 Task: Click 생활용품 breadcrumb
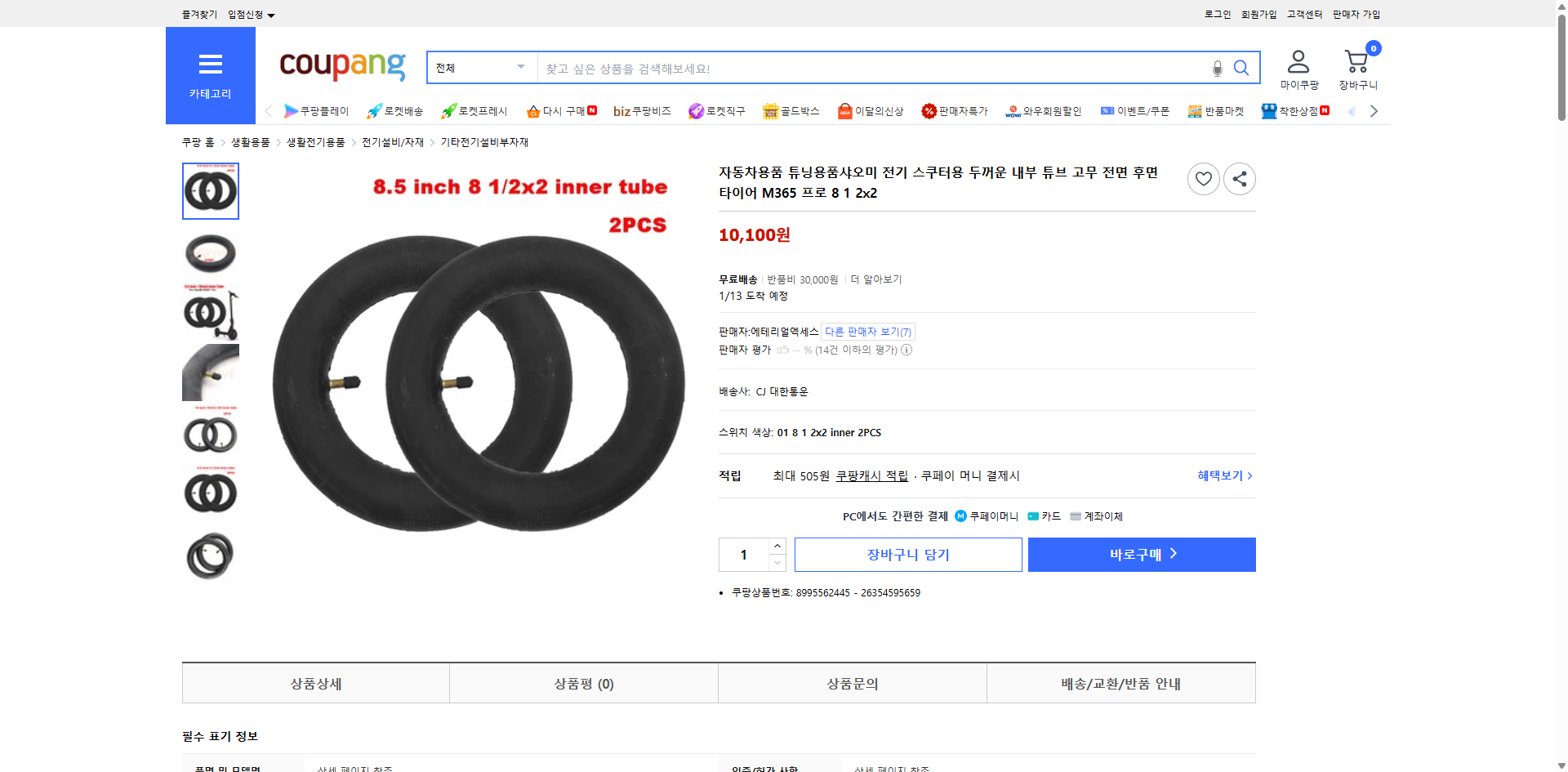[x=251, y=142]
